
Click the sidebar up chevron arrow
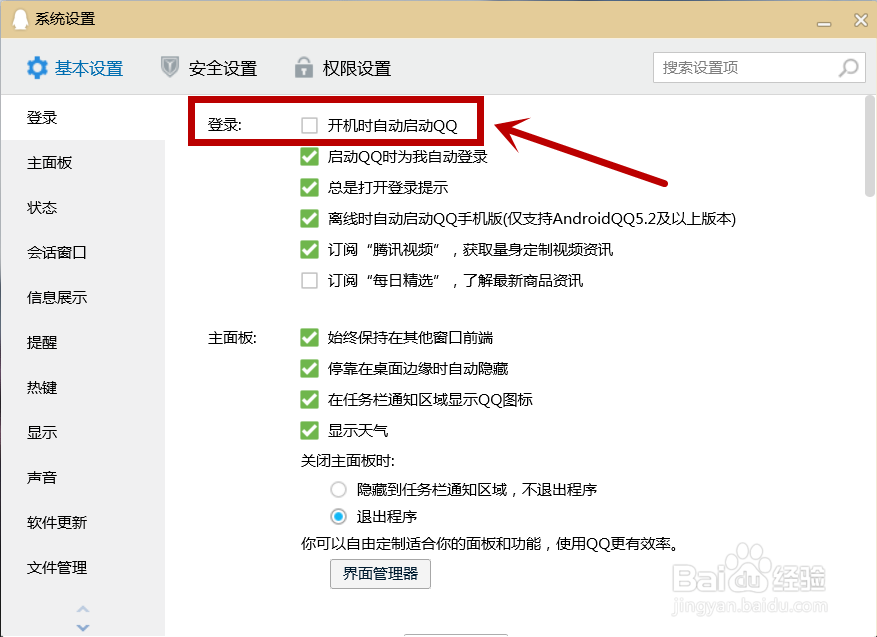click(83, 609)
